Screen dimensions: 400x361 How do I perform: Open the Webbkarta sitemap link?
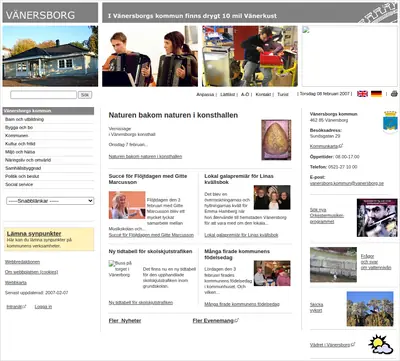[x=16, y=283]
